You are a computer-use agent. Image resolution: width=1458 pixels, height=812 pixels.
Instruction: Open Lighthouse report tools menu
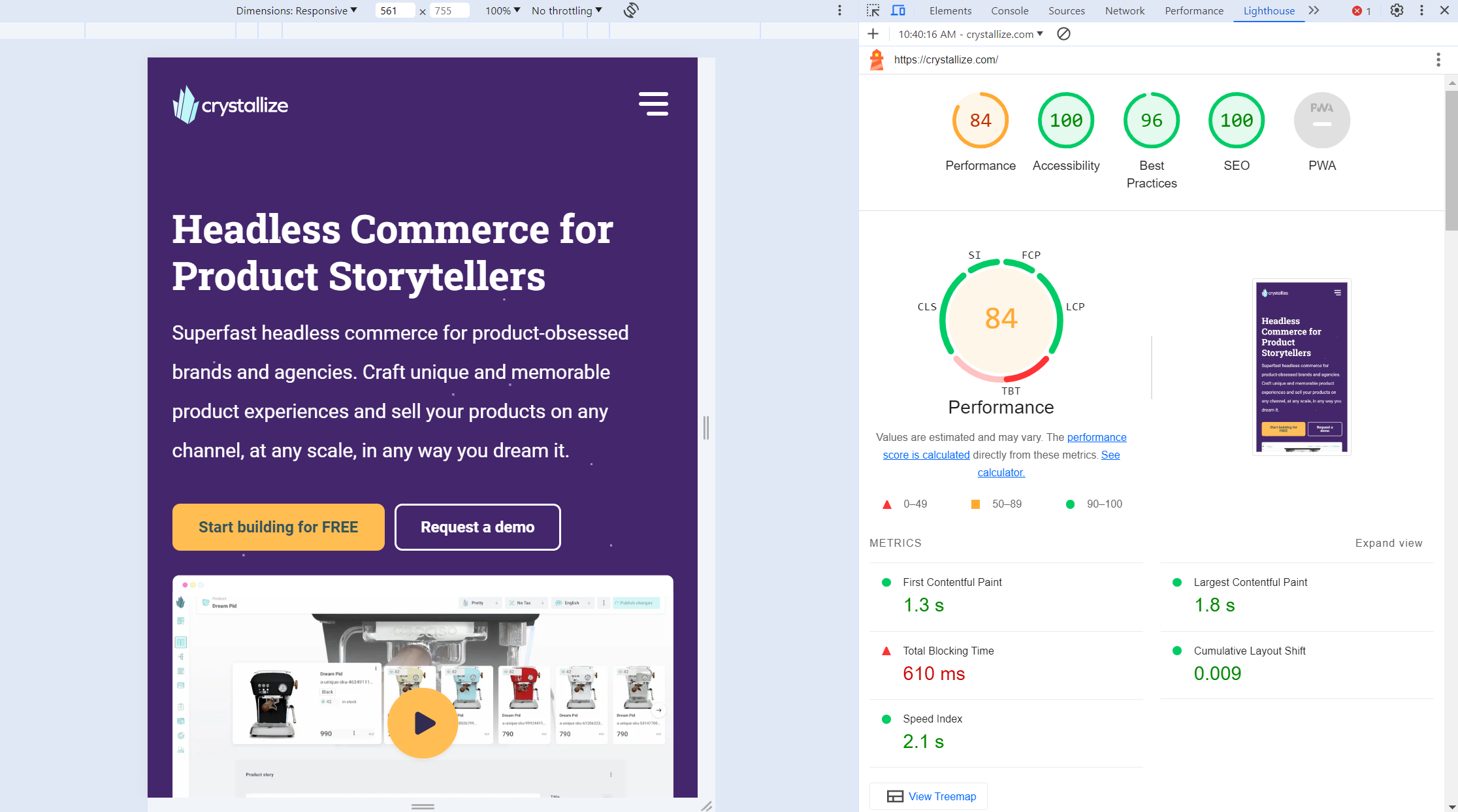pyautogui.click(x=1438, y=60)
